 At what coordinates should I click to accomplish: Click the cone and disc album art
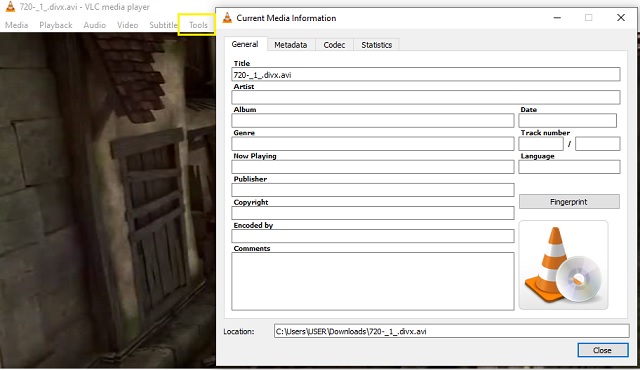[x=563, y=265]
